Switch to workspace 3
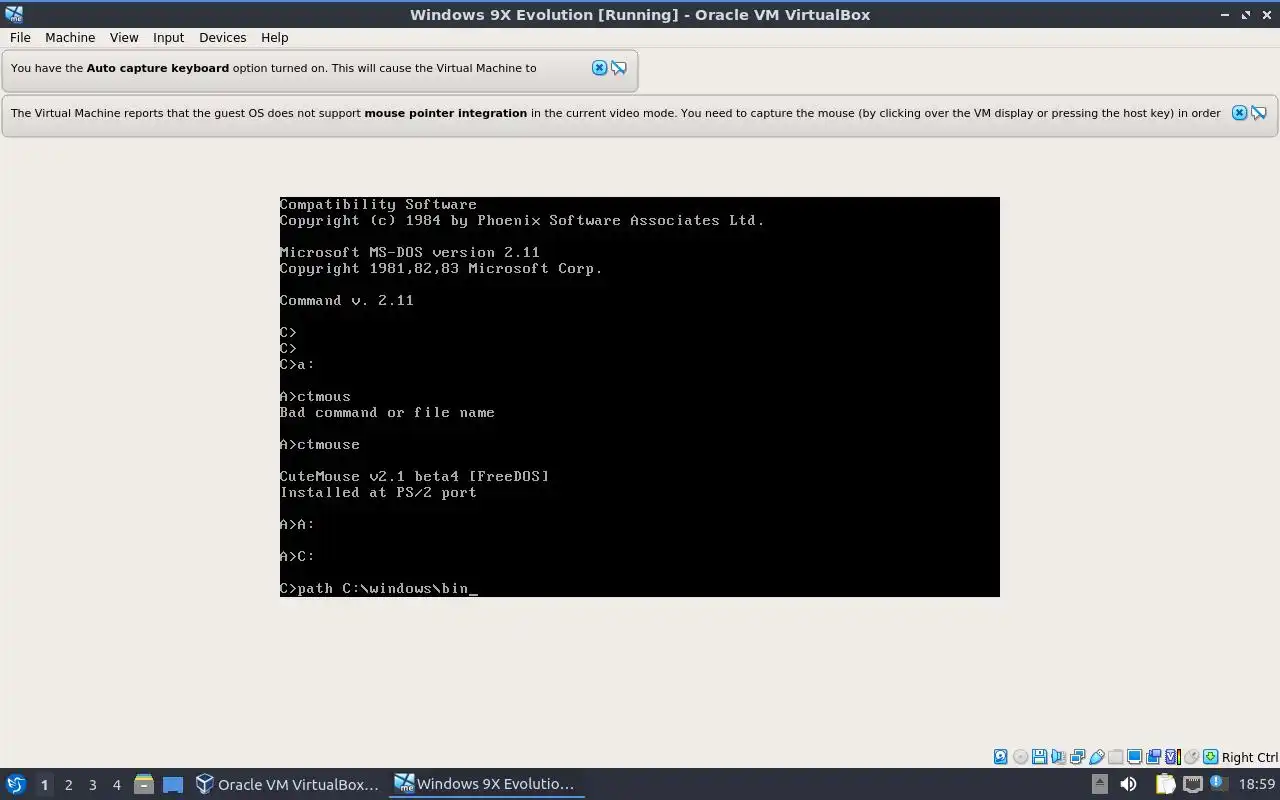The width and height of the screenshot is (1280, 800). (92, 784)
